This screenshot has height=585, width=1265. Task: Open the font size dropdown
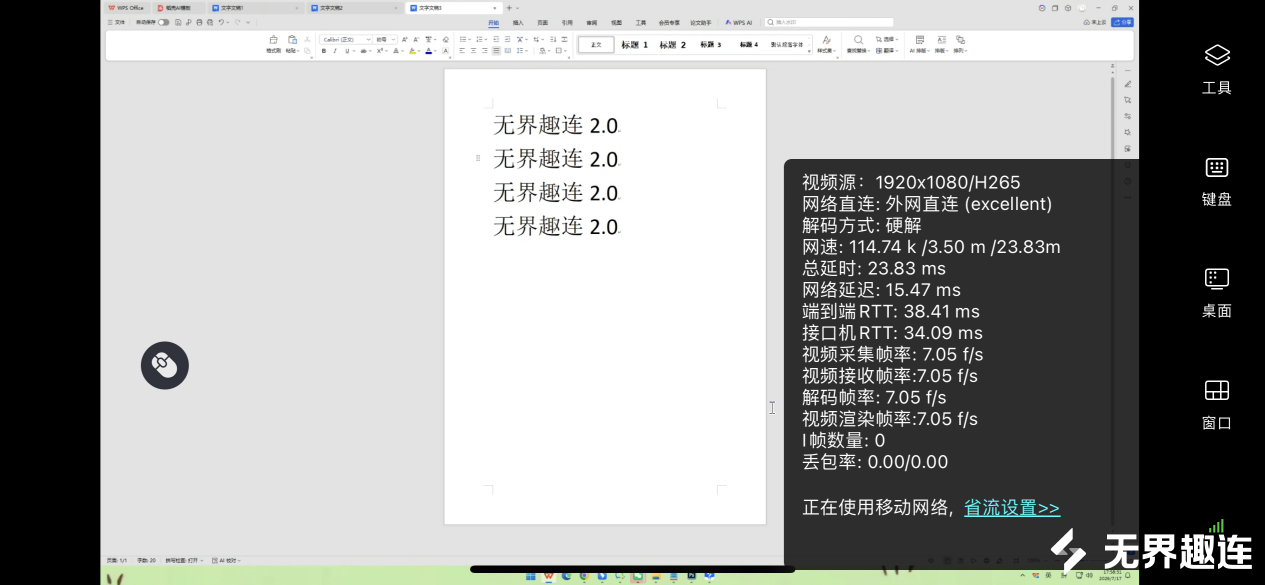click(385, 39)
